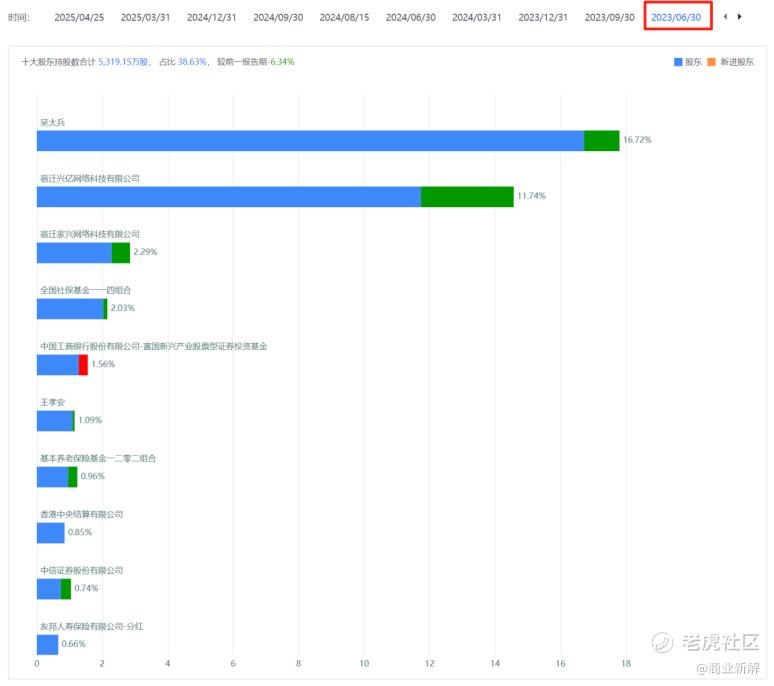774x686 pixels.
Task: Select the 2024/03/31 reporting date
Action: point(476,17)
